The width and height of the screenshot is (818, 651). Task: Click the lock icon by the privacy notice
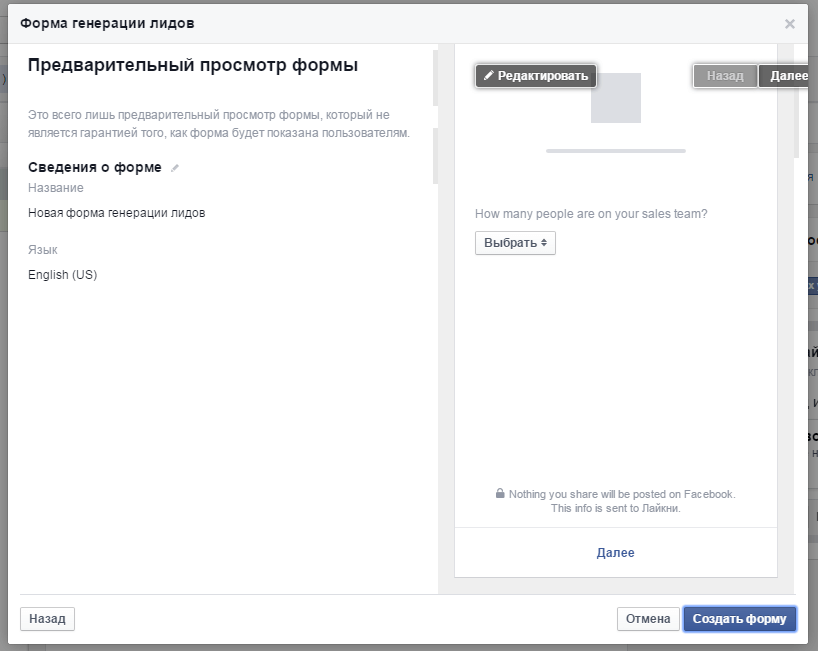point(500,494)
